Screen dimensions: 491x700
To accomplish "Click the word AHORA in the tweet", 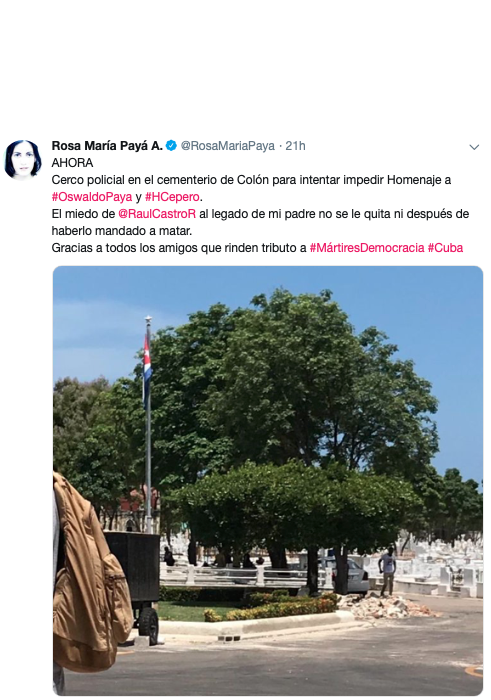I will coord(72,163).
